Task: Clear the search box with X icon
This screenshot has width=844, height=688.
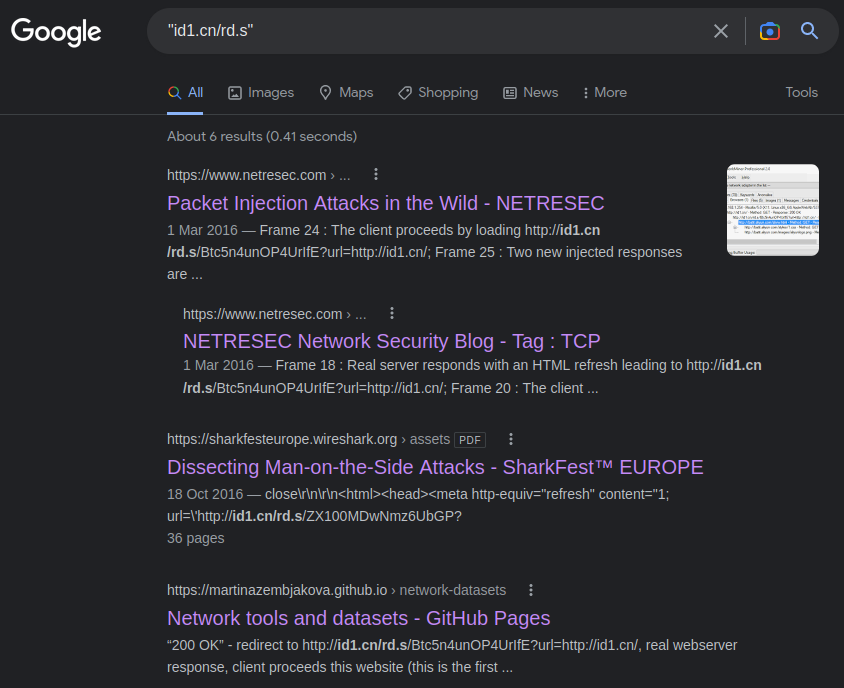Action: [721, 31]
